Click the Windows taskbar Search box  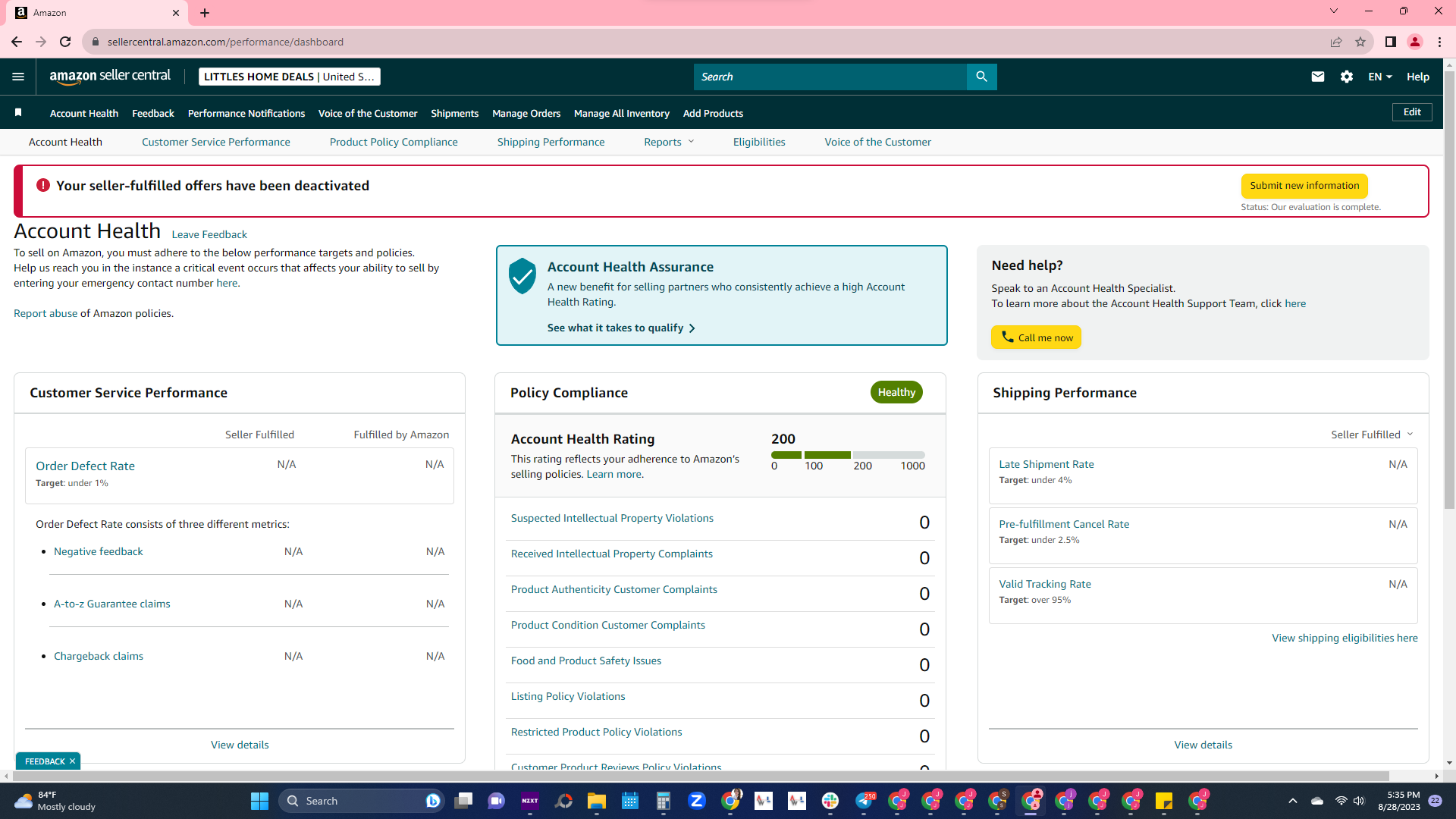362,801
